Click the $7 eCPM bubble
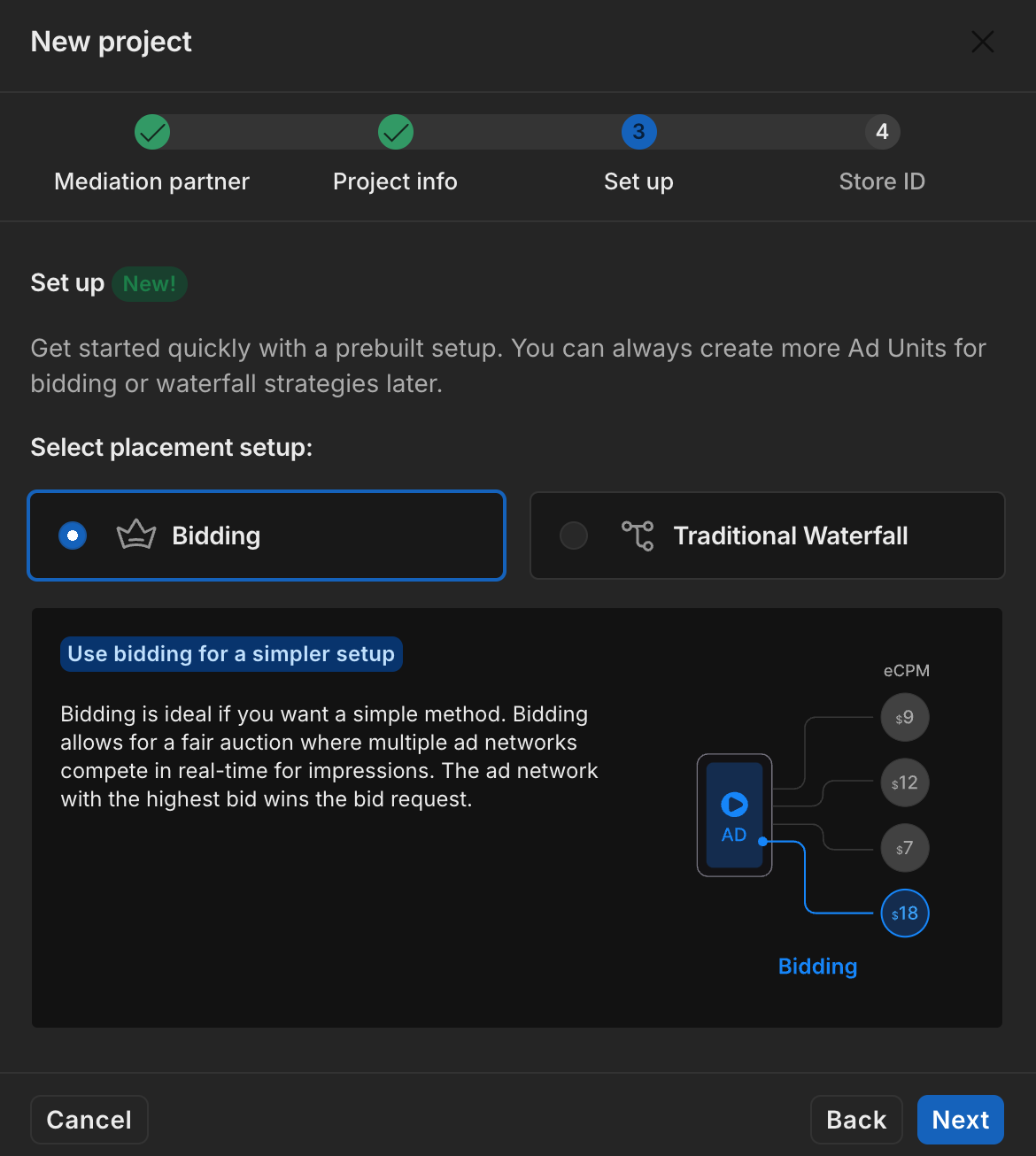 click(x=904, y=849)
